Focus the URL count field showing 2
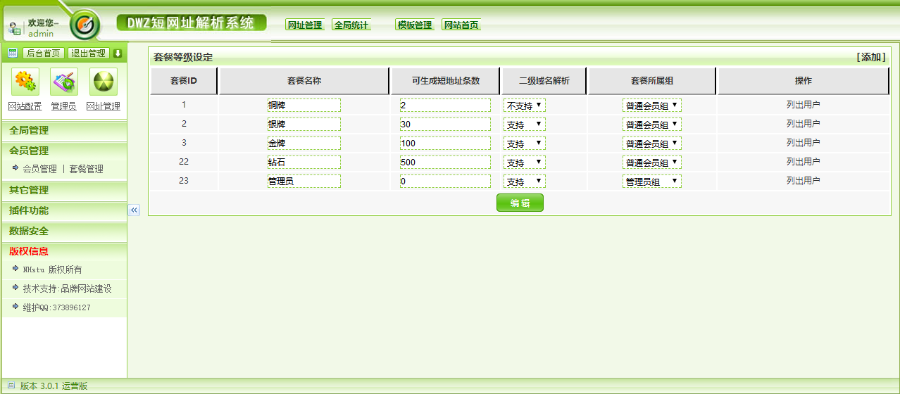The width and height of the screenshot is (900, 394). [x=445, y=105]
